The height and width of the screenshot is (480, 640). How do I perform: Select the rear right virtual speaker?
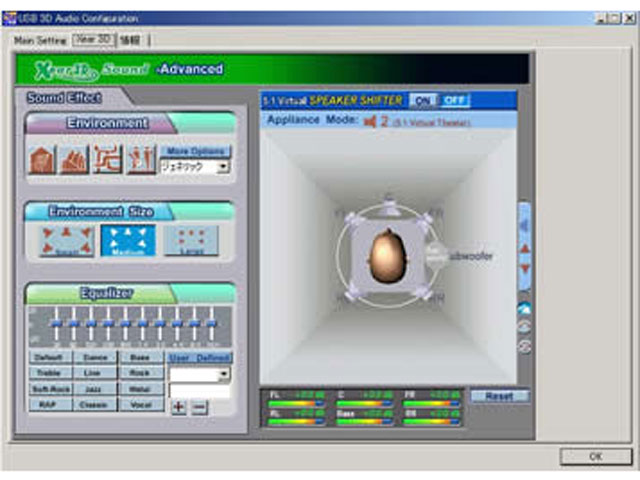[424, 293]
